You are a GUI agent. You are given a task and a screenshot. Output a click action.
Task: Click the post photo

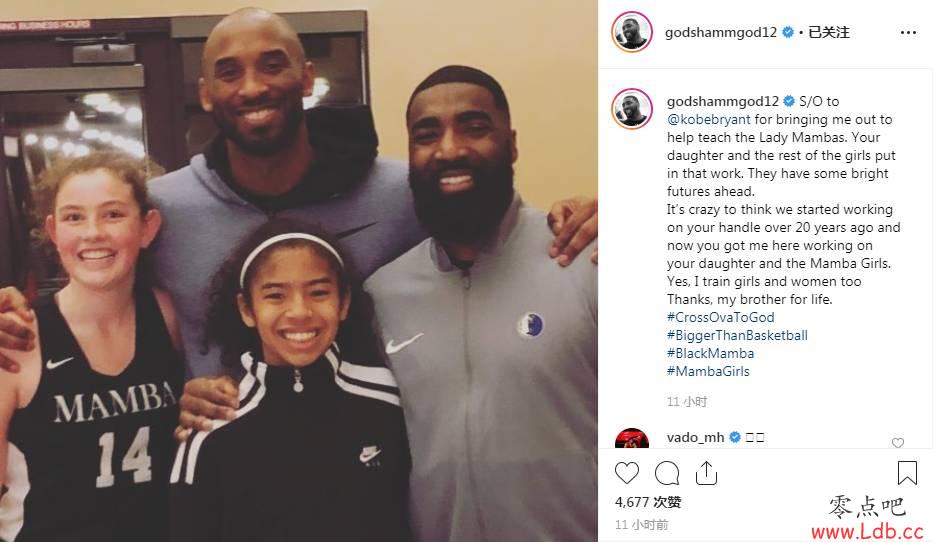click(299, 271)
